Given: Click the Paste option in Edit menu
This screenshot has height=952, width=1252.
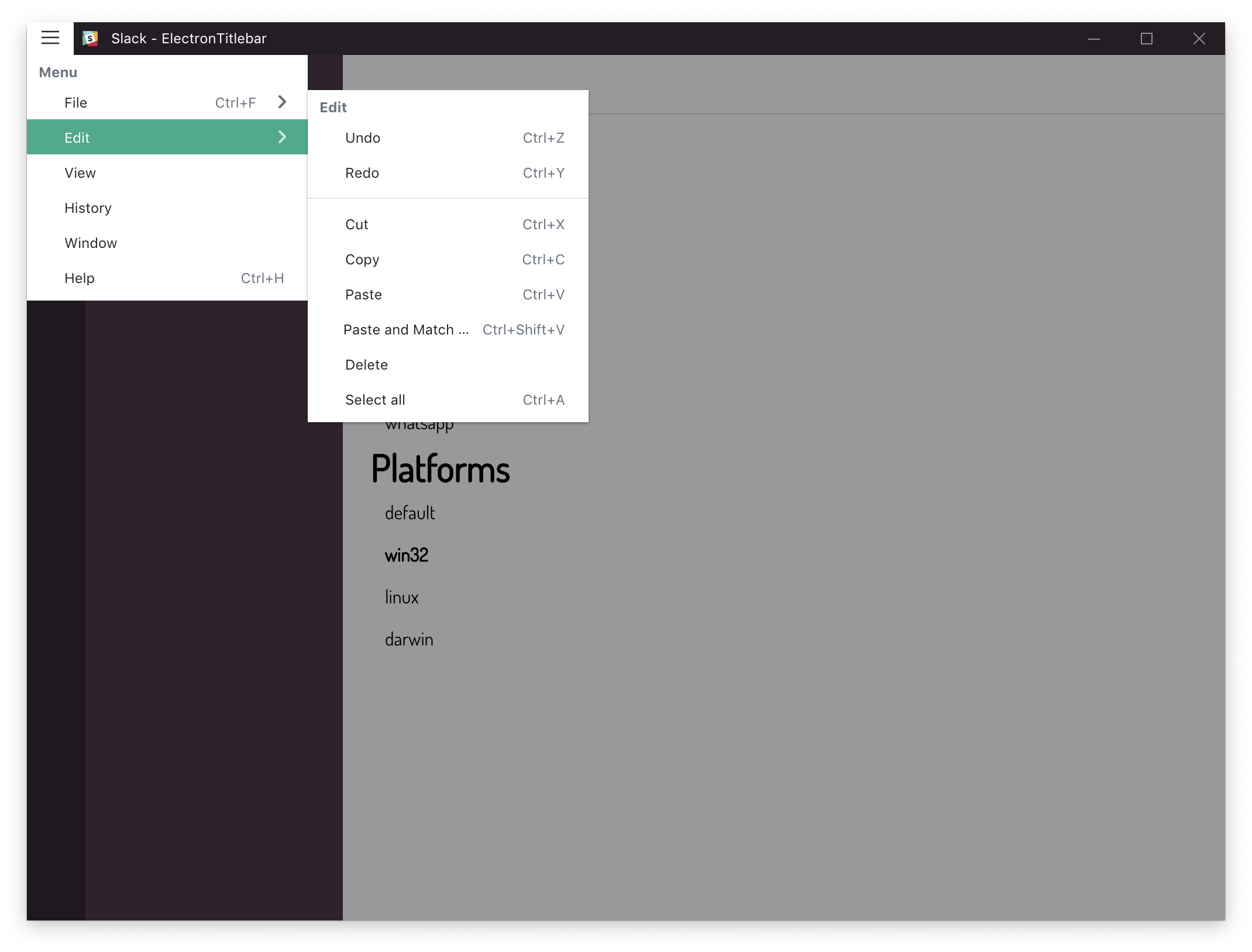Looking at the screenshot, I should click(363, 294).
